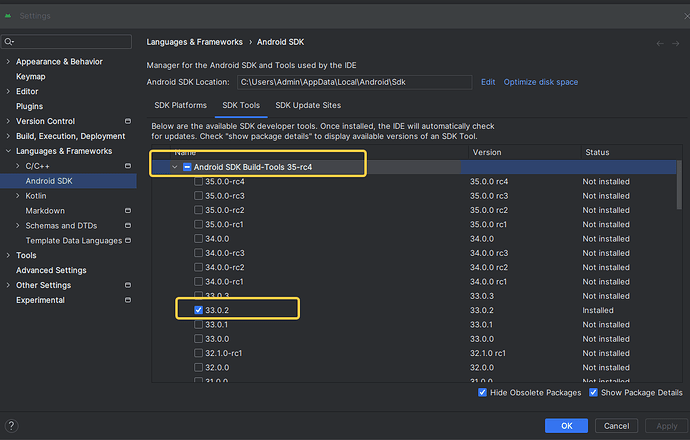Click Languages & Frameworks breadcrumb

click(x=195, y=42)
